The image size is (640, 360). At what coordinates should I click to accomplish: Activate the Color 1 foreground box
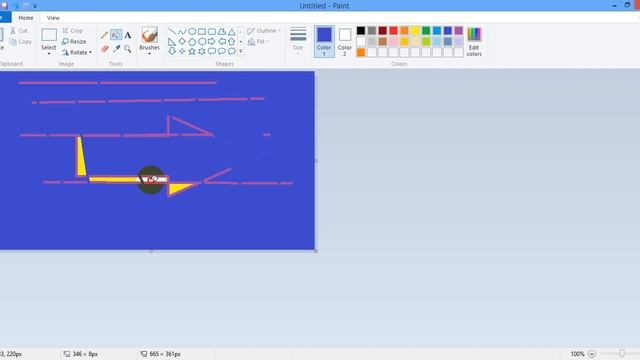[x=324, y=41]
